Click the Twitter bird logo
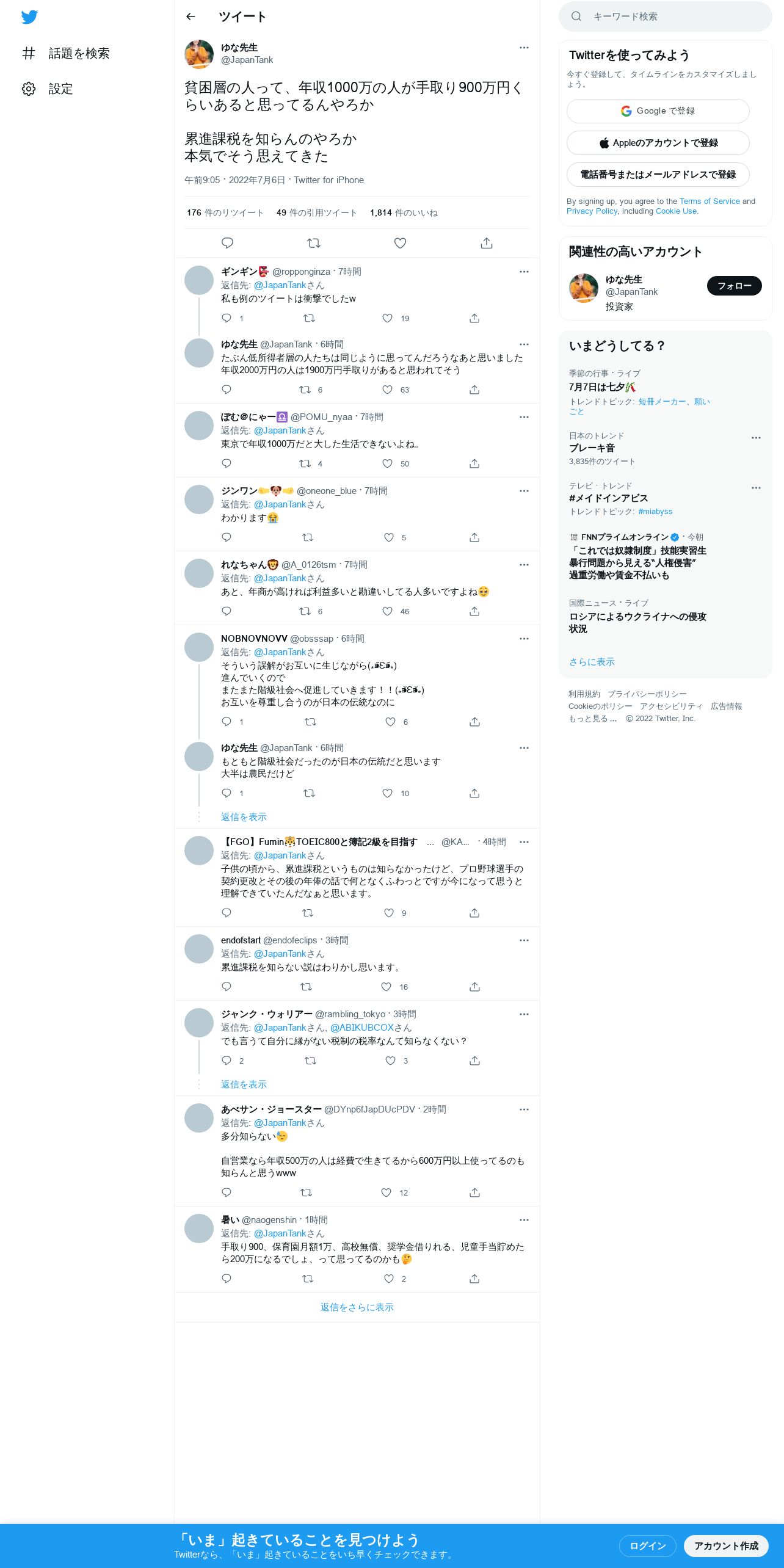Image resolution: width=784 pixels, height=1568 pixels. pyautogui.click(x=29, y=17)
